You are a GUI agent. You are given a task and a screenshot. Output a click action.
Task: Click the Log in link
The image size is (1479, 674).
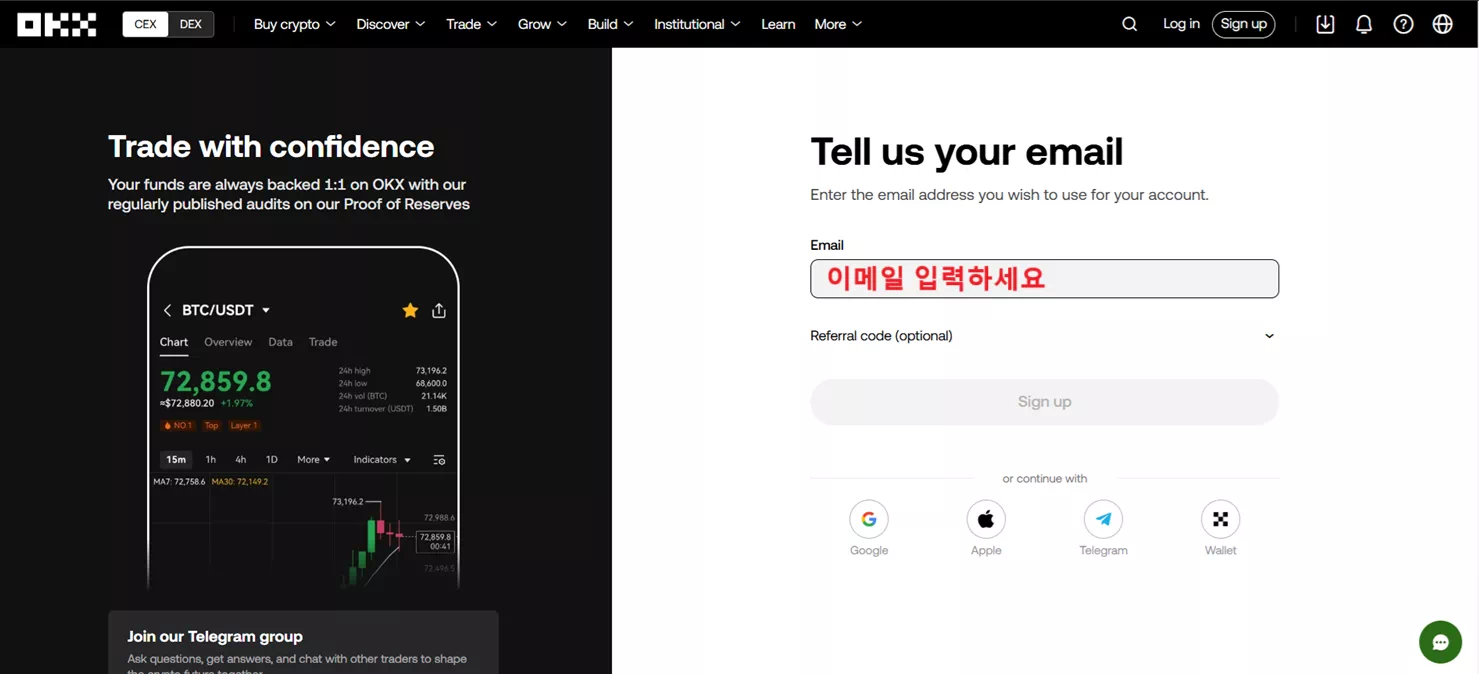[1180, 23]
